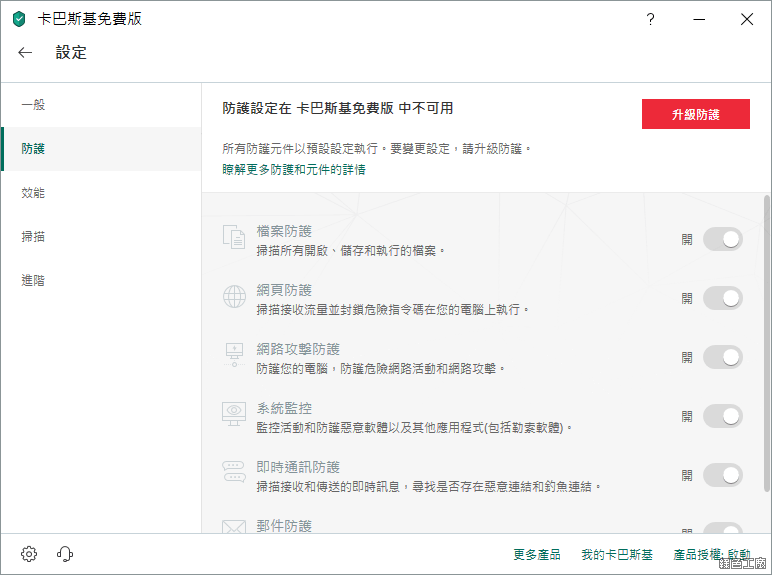Click the 設定 page title
The height and width of the screenshot is (575, 772).
[71, 53]
